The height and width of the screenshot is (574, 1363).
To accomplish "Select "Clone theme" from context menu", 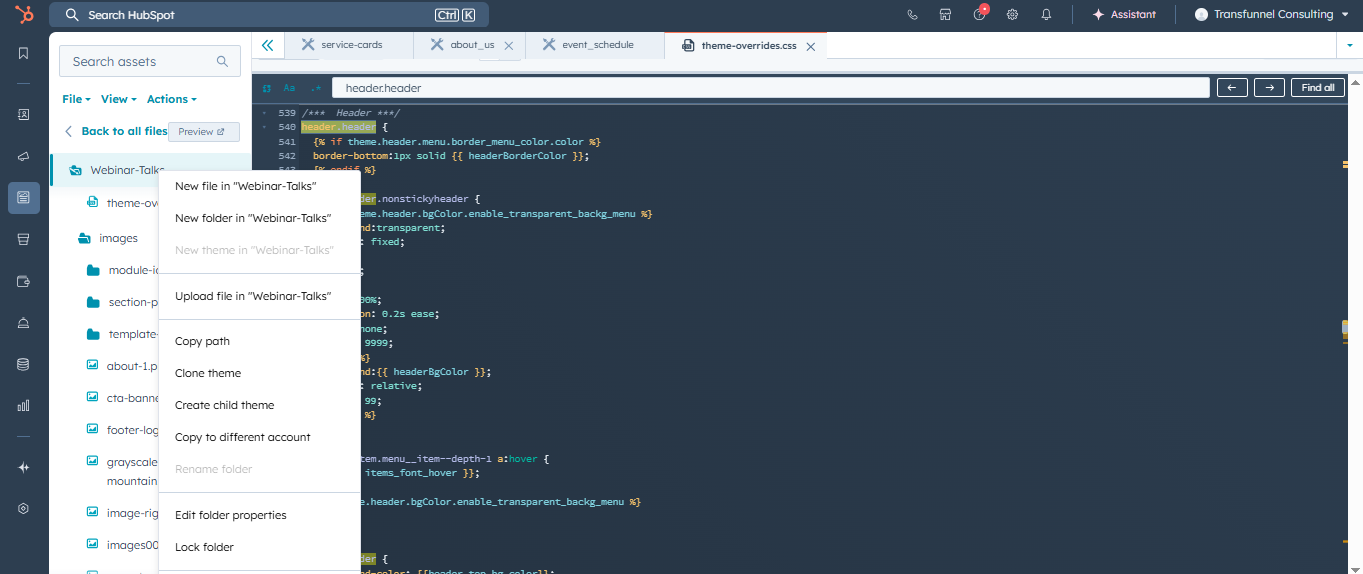I will tap(208, 373).
